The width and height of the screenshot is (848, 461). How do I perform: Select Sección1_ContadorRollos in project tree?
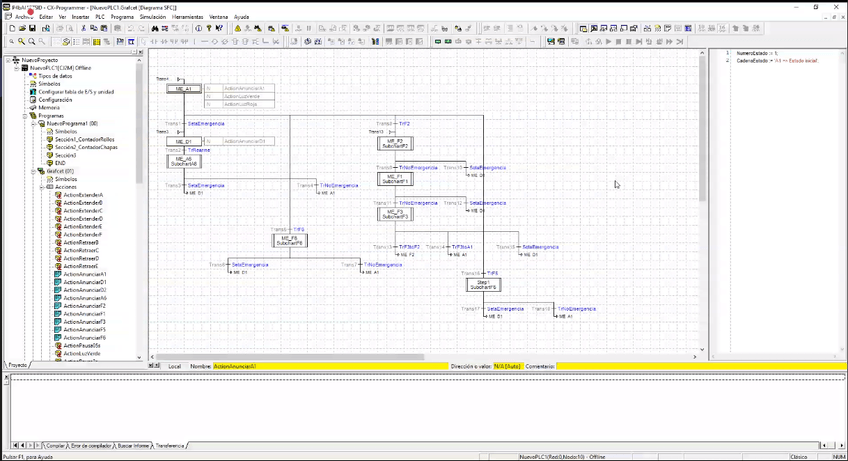pos(84,139)
